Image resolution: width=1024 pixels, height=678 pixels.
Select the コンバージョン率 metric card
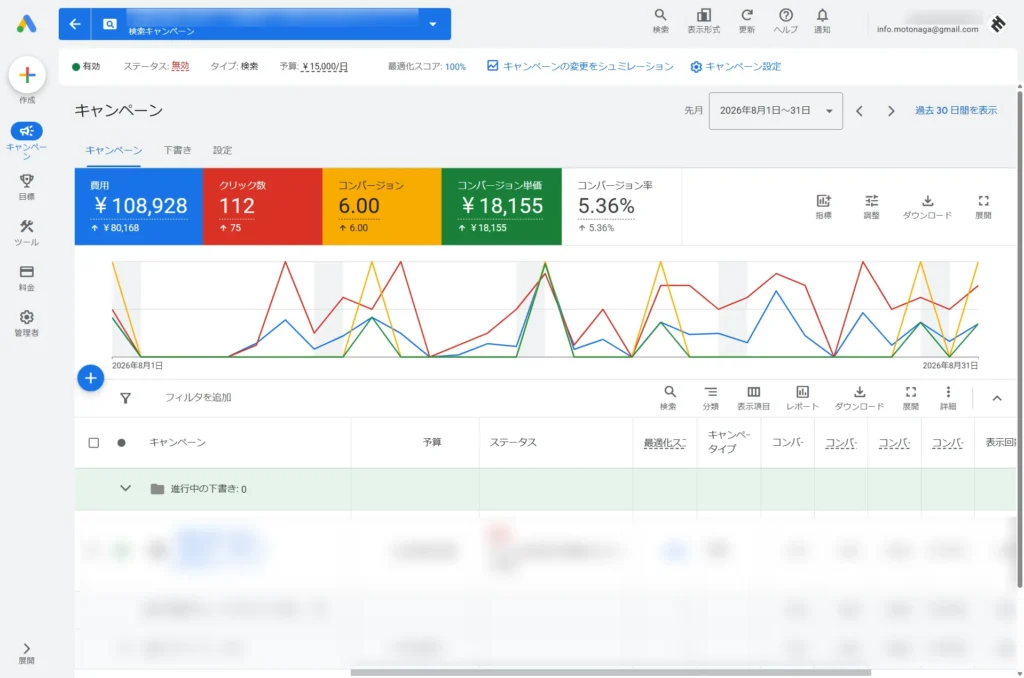click(x=622, y=206)
